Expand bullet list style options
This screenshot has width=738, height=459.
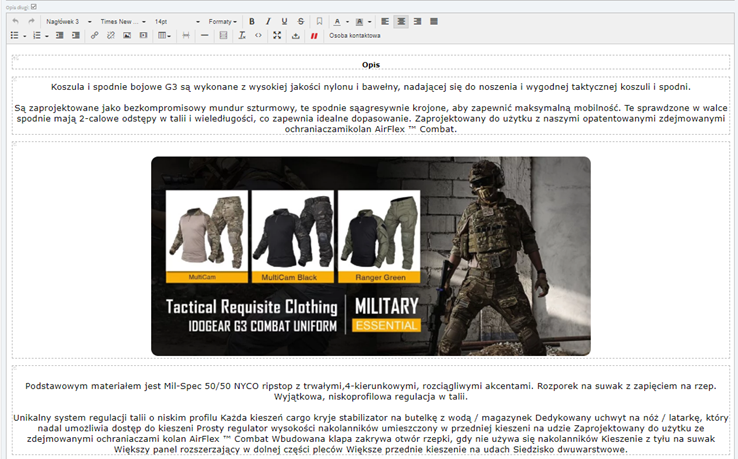[x=24, y=36]
